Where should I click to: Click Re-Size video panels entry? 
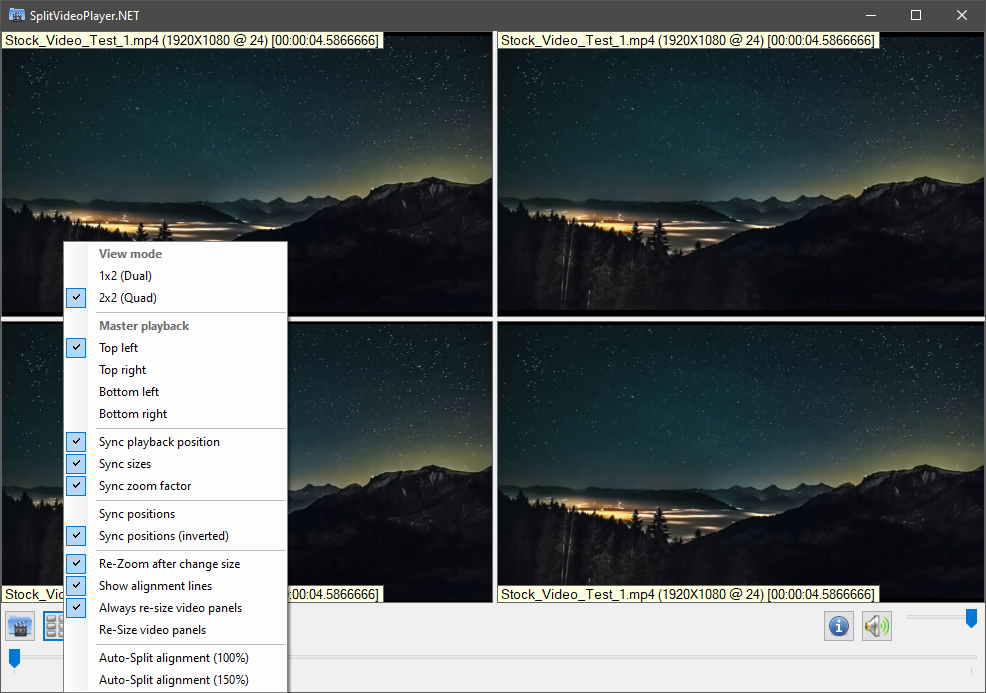152,630
